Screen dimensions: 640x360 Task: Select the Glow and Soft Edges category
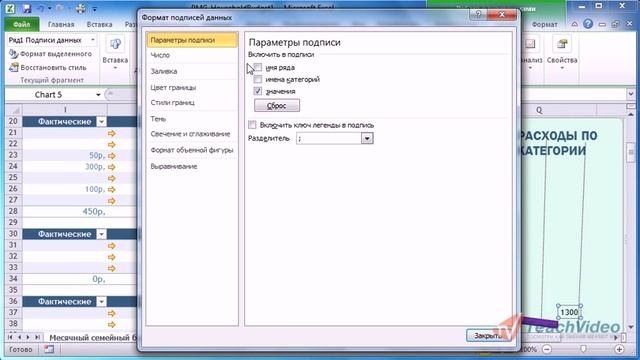click(x=192, y=134)
